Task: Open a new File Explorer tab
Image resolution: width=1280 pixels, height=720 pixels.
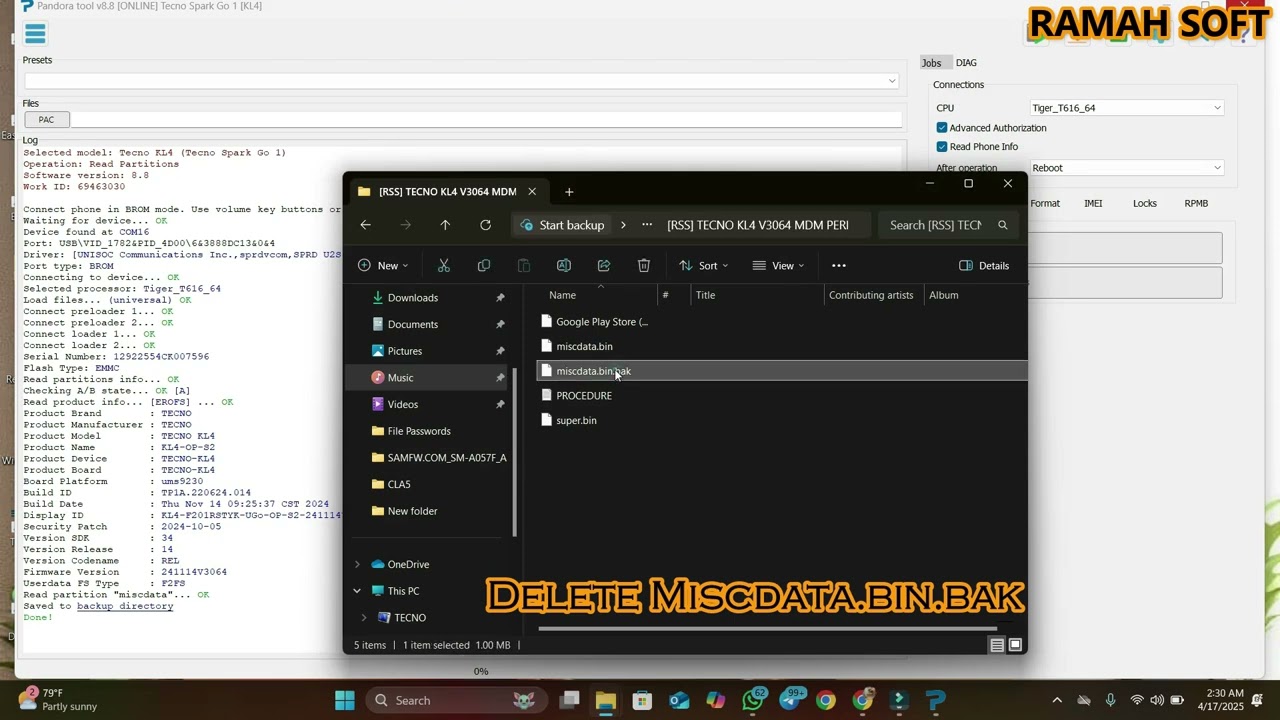Action: 569,192
